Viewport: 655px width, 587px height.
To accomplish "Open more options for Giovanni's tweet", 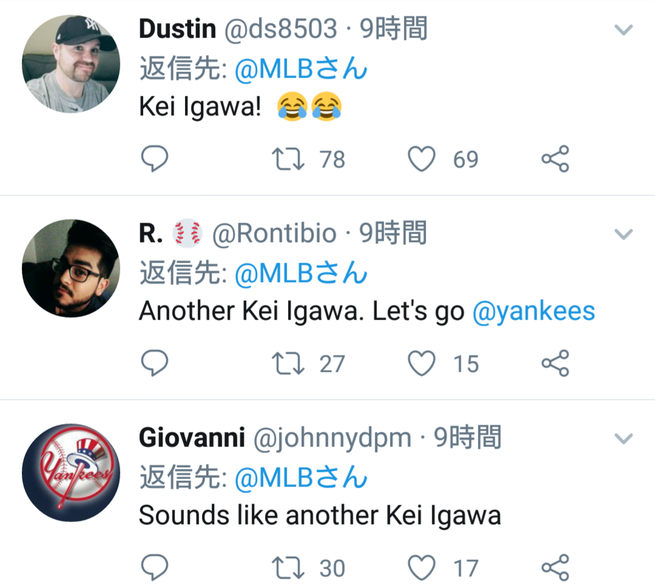I will [x=623, y=439].
